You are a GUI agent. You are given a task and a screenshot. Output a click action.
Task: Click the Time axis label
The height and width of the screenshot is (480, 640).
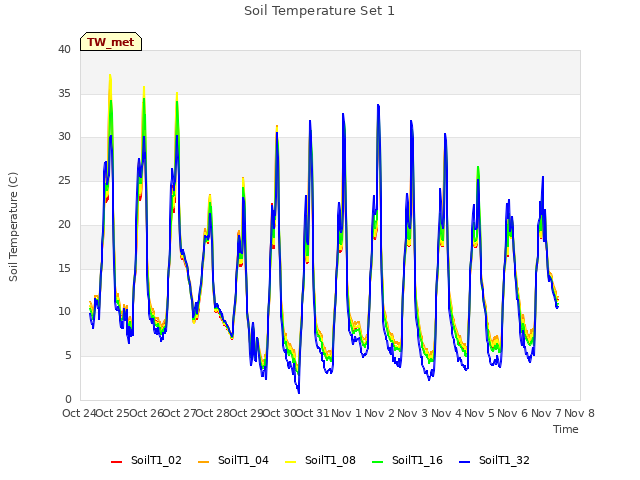(x=566, y=429)
